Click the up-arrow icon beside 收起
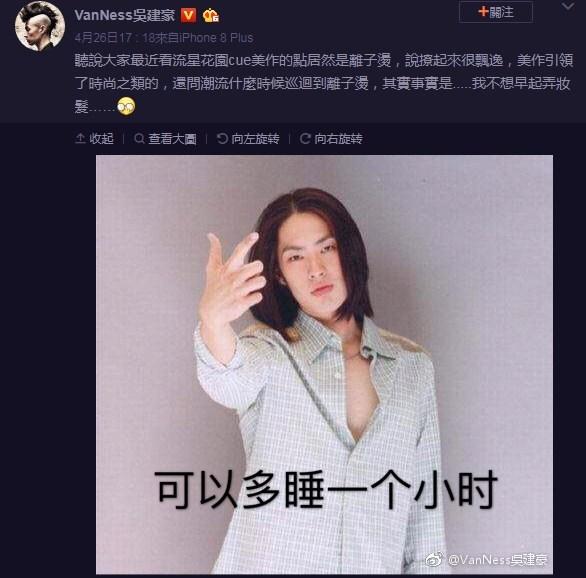Image resolution: width=586 pixels, height=578 pixels. coord(80,138)
